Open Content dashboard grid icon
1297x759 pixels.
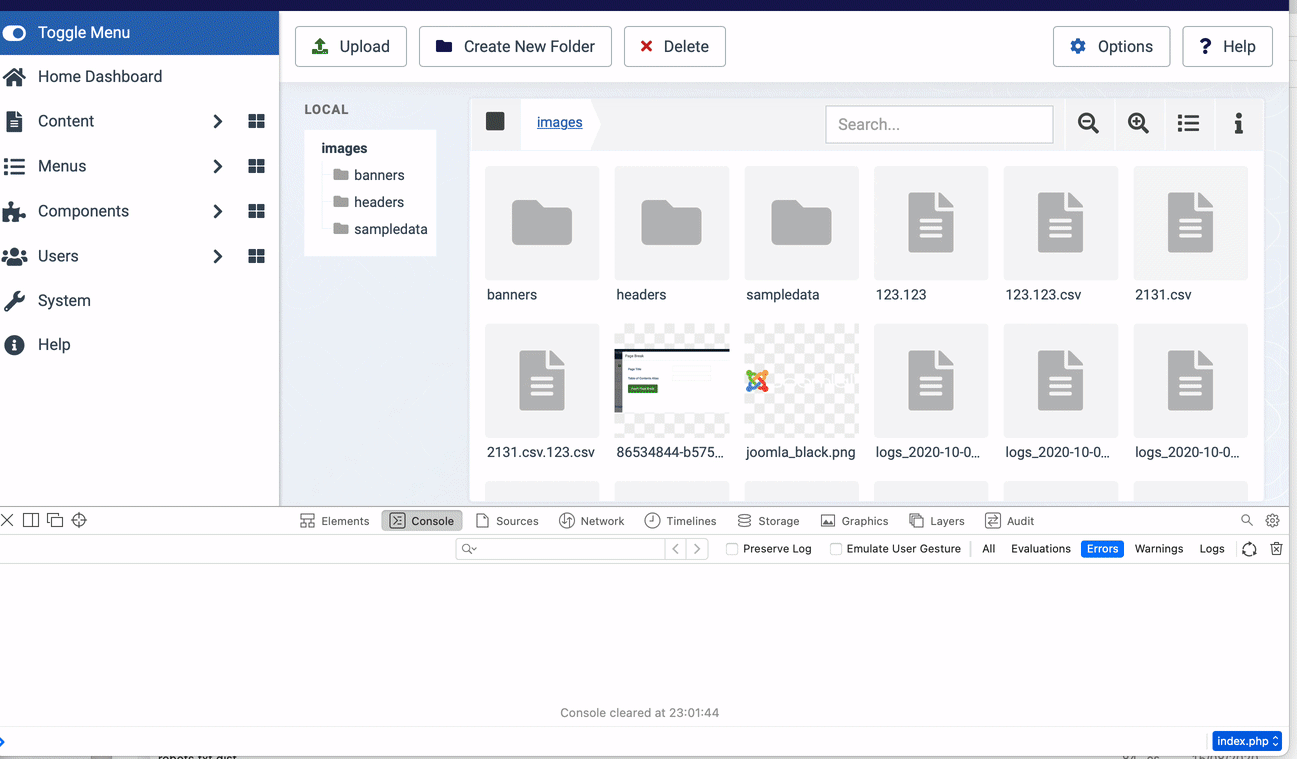tap(256, 121)
